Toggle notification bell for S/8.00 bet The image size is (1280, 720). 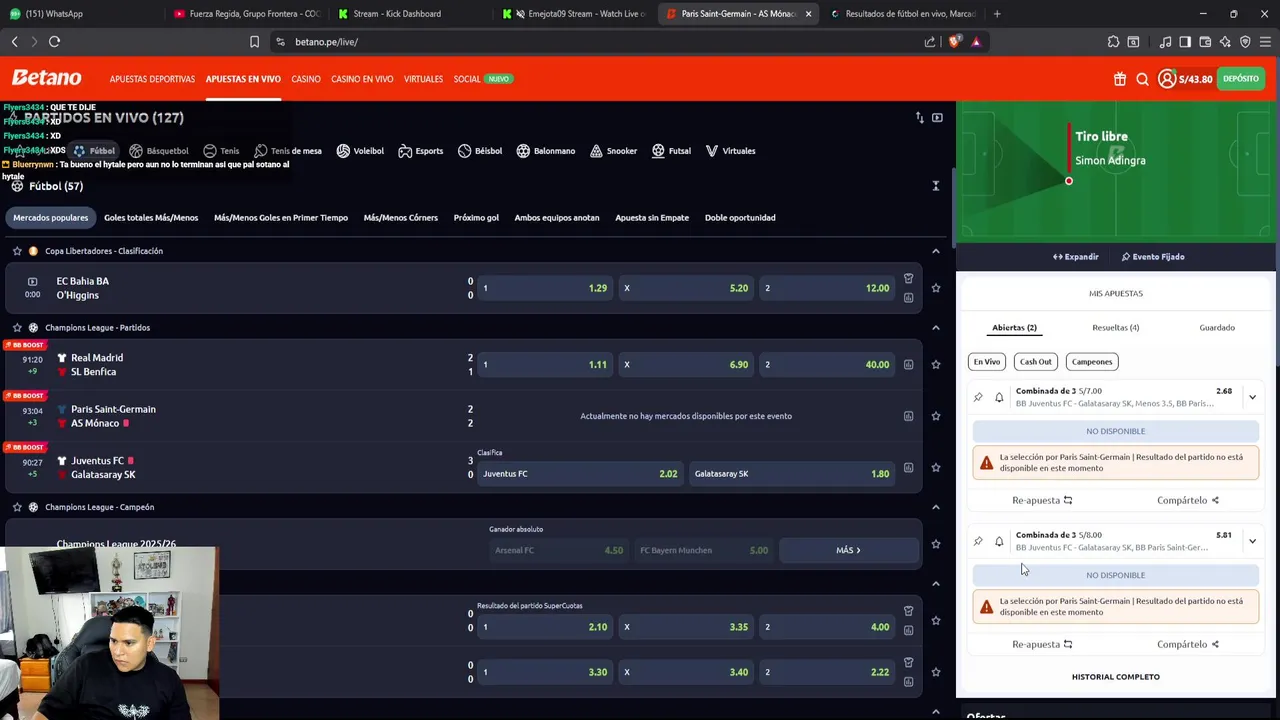pos(999,541)
